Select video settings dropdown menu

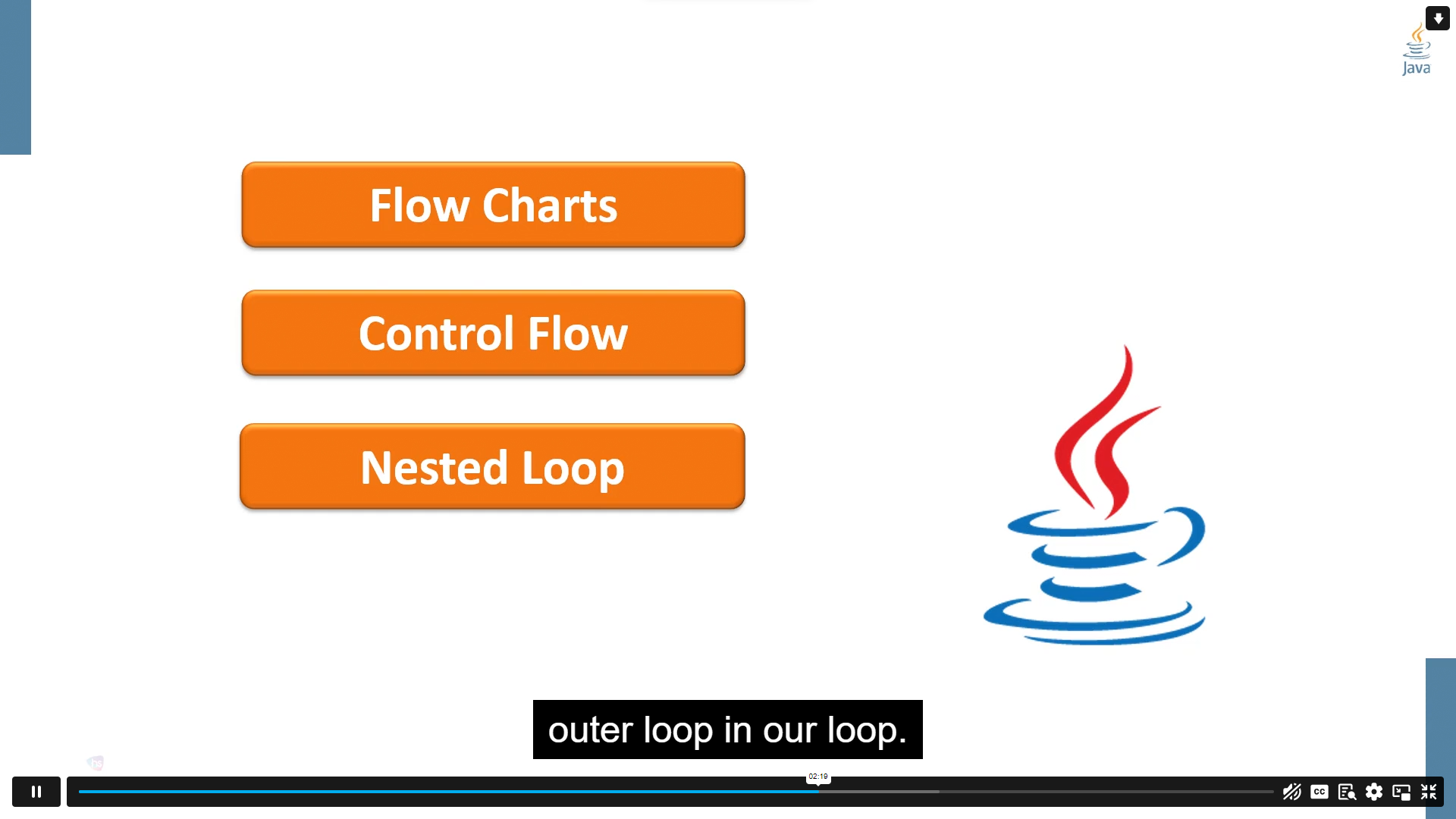click(x=1375, y=791)
